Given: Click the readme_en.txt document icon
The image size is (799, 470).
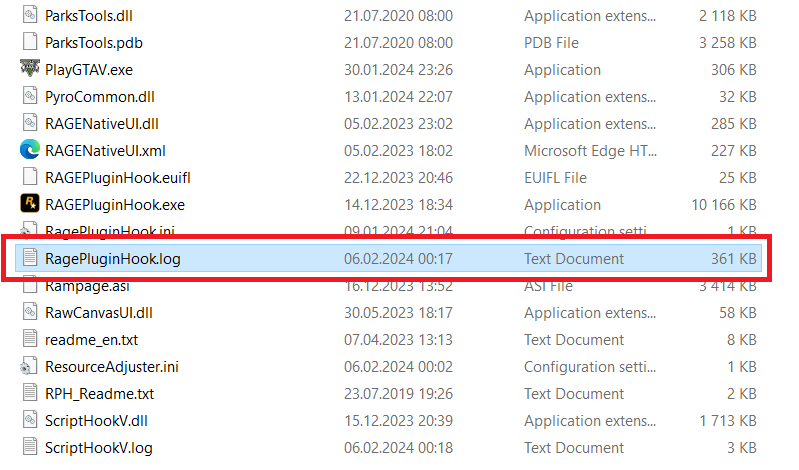Looking at the screenshot, I should [29, 339].
